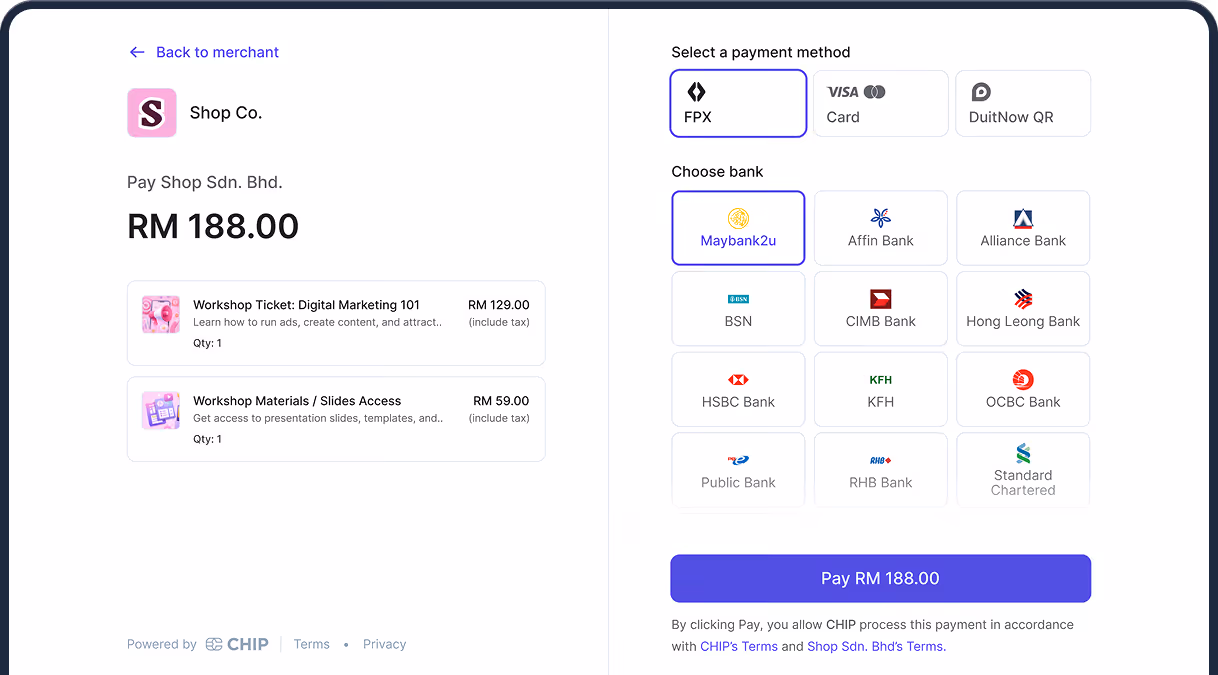Open the Workshop Materials thumbnail image

pyautogui.click(x=161, y=410)
